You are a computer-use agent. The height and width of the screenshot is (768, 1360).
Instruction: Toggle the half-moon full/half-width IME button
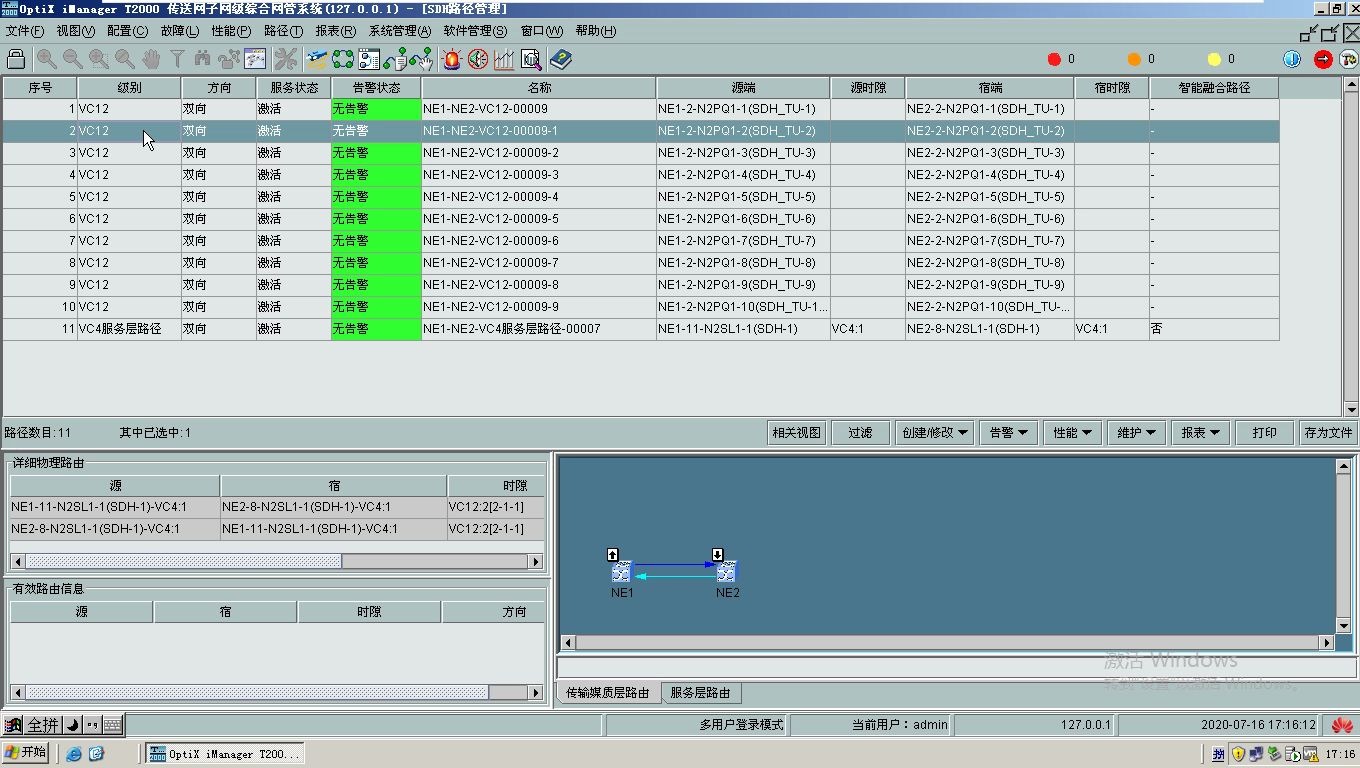(x=72, y=725)
